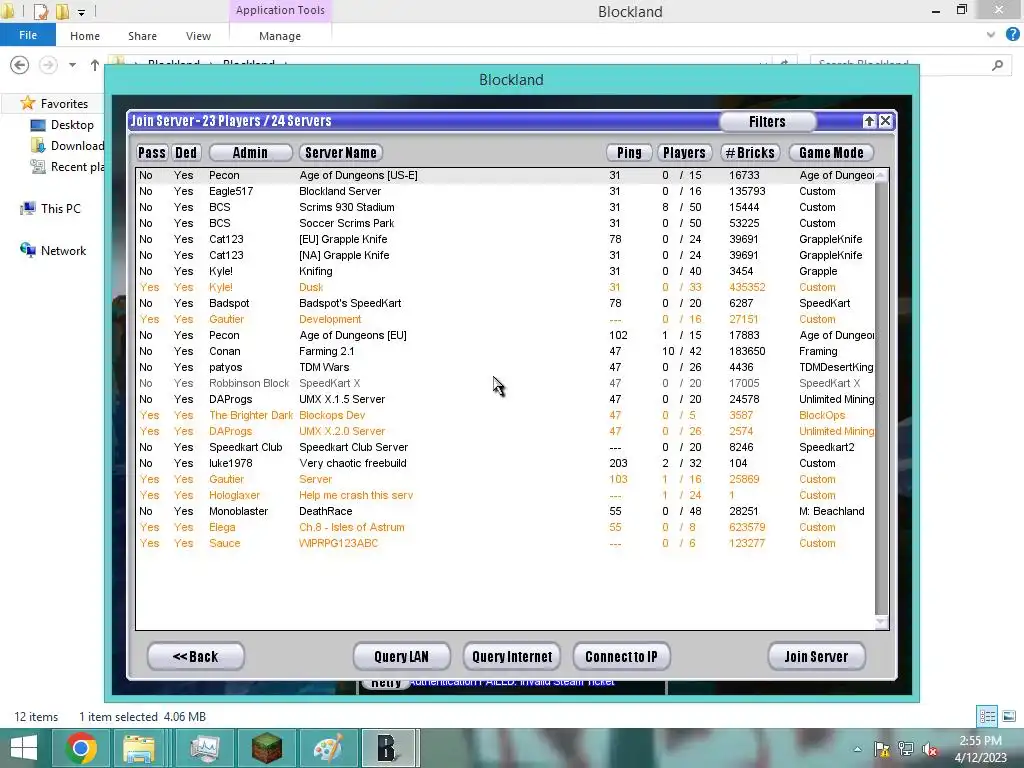Sort by the Admin column header

[x=250, y=153]
